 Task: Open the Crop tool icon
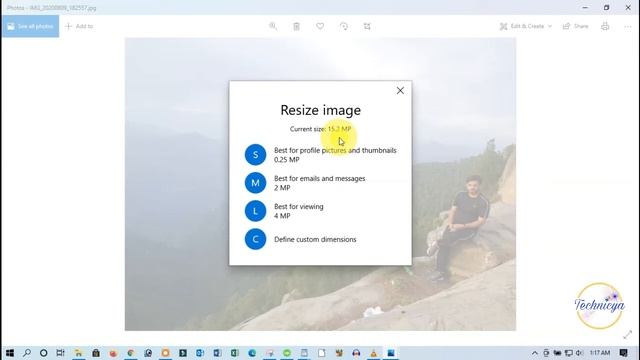tap(367, 26)
